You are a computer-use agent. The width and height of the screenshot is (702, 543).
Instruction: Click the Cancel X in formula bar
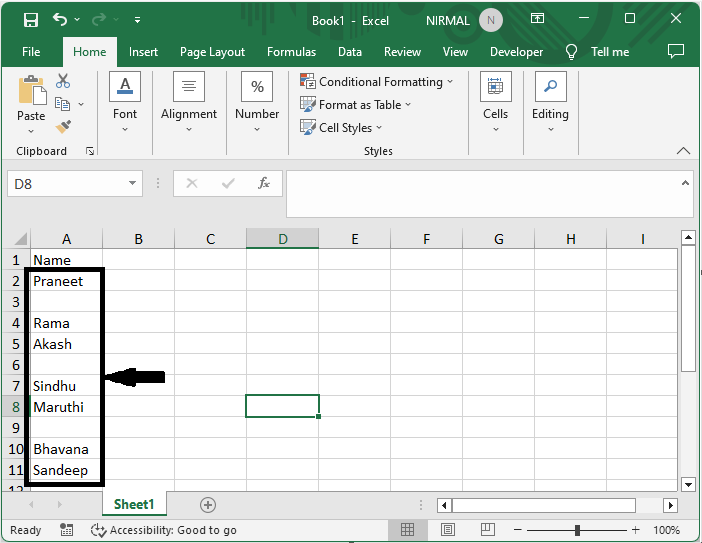point(192,183)
